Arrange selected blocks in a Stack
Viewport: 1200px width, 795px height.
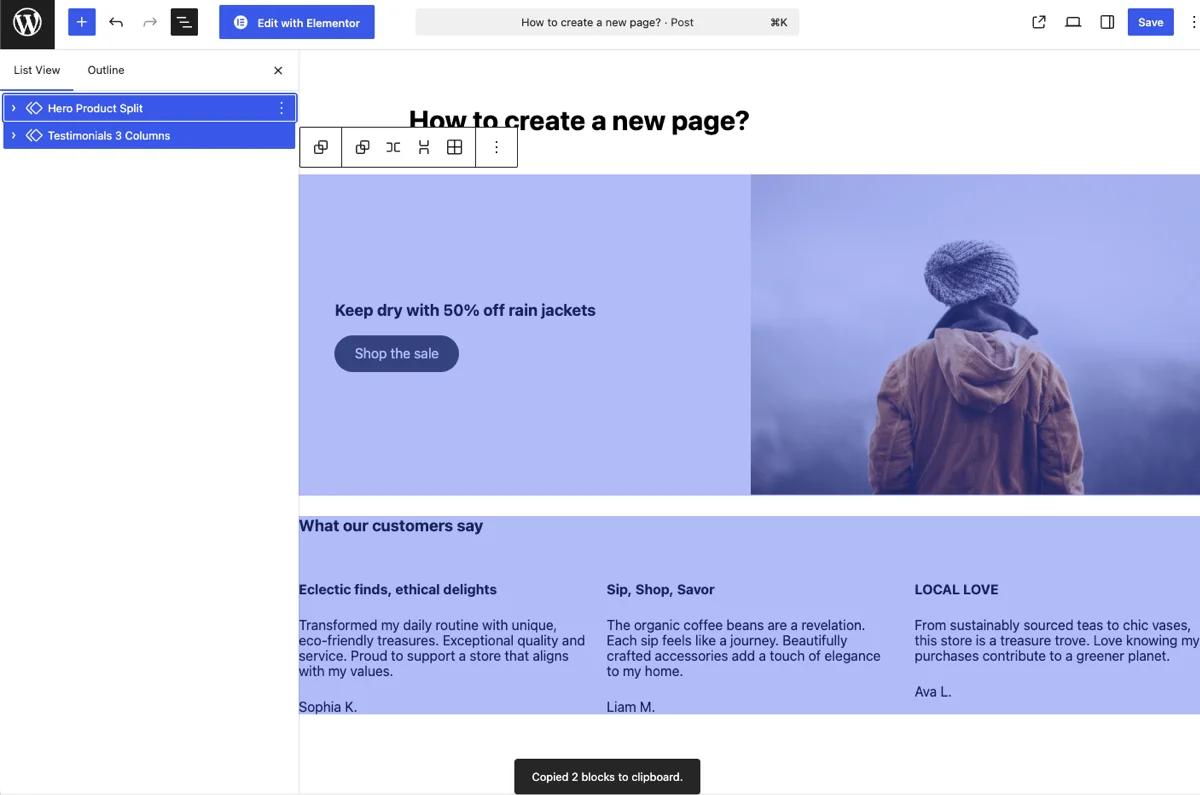pos(424,147)
